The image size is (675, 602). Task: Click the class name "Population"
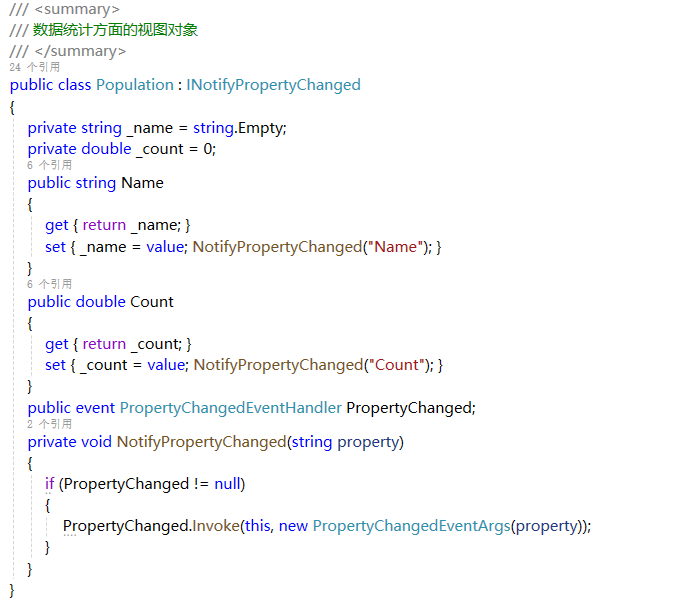pos(135,85)
